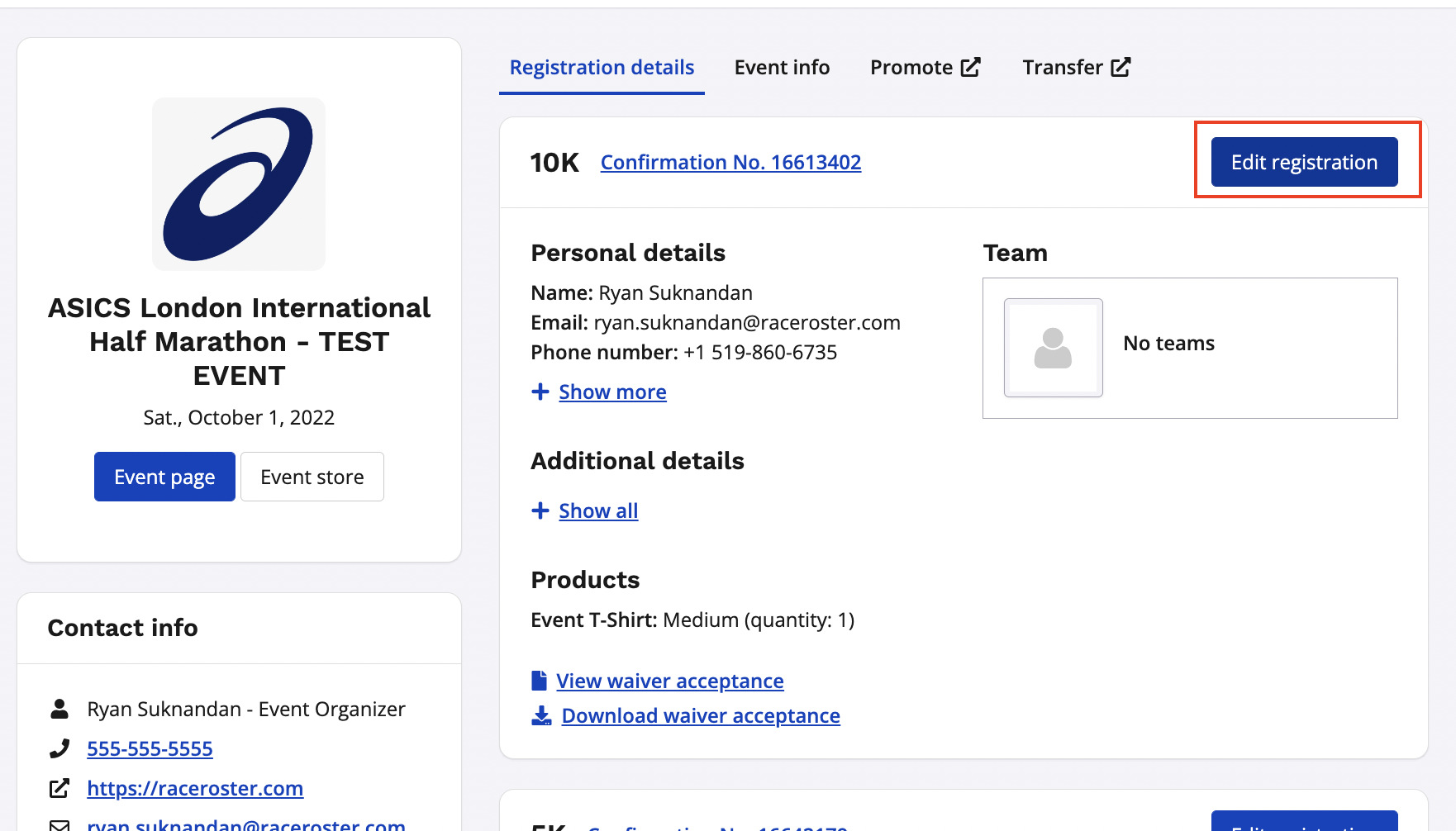Open the View waiver acceptance link
The width and height of the screenshot is (1456, 831).
pyautogui.click(x=669, y=681)
